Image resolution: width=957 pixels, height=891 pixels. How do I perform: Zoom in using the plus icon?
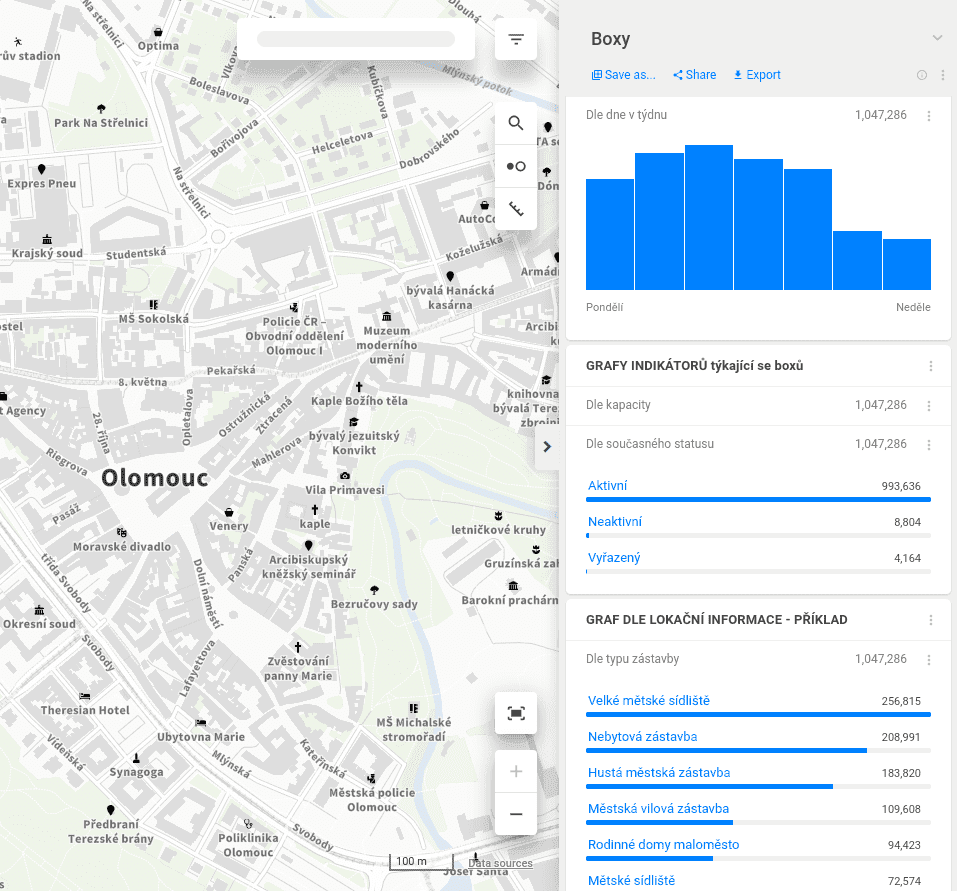coord(515,771)
